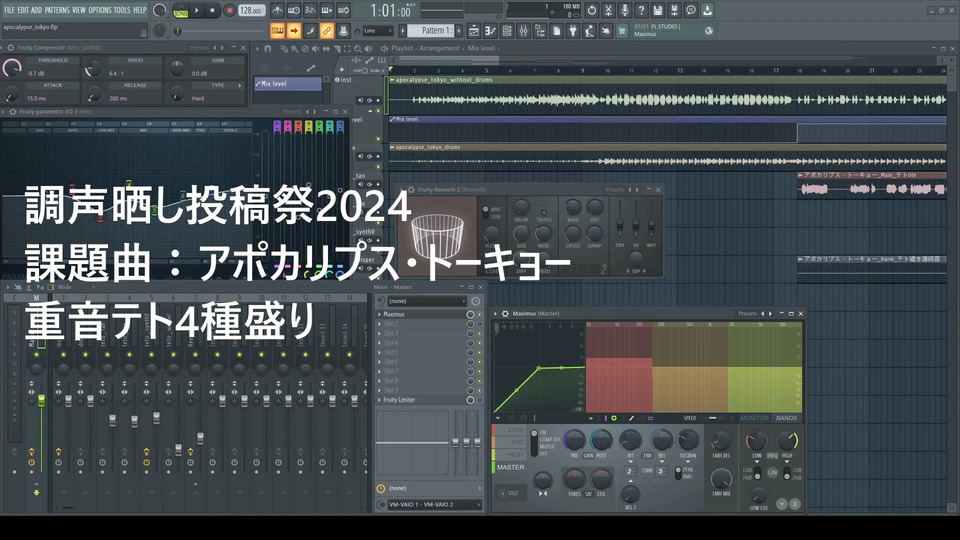Click the SOLO button in Maximus
The height and width of the screenshot is (540, 960).
coord(510,493)
